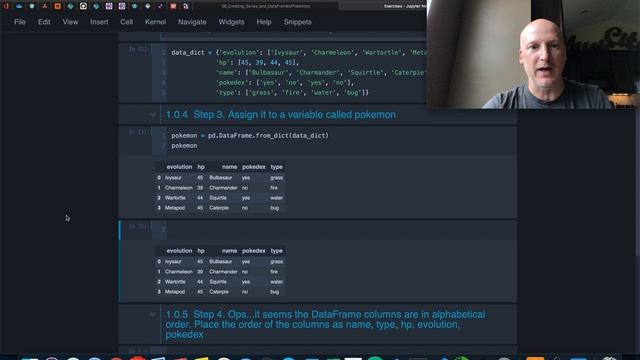
Task: Click 'grass' cell in first output table
Action: click(276, 178)
